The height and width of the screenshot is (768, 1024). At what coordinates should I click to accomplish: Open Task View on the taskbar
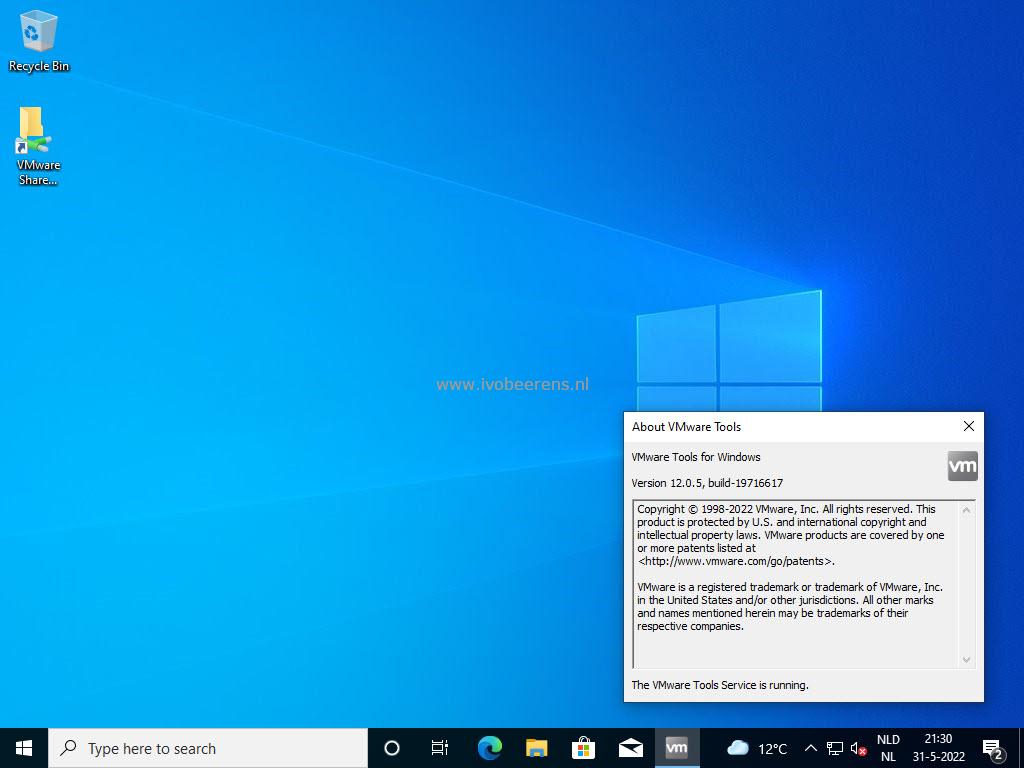(x=440, y=748)
